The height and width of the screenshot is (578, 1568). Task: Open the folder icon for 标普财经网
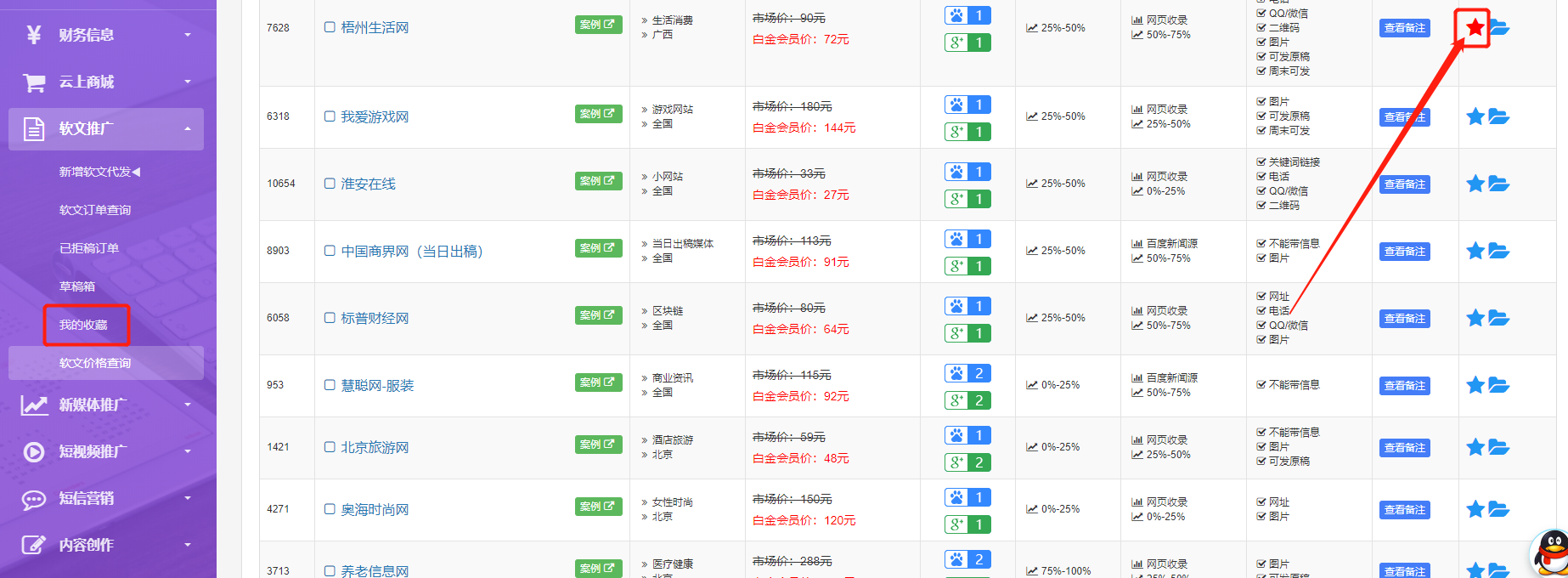pos(1499,318)
